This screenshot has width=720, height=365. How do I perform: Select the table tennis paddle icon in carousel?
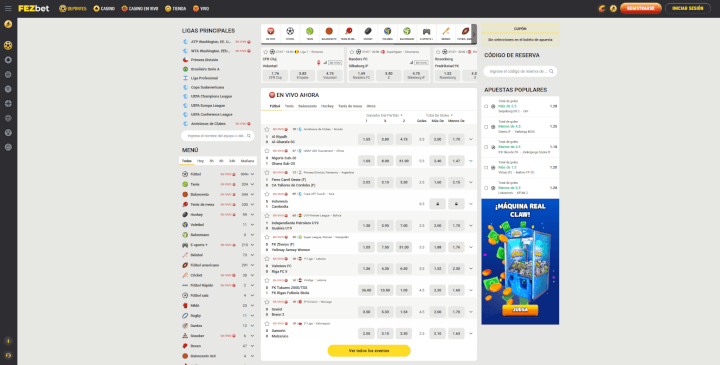tap(349, 31)
